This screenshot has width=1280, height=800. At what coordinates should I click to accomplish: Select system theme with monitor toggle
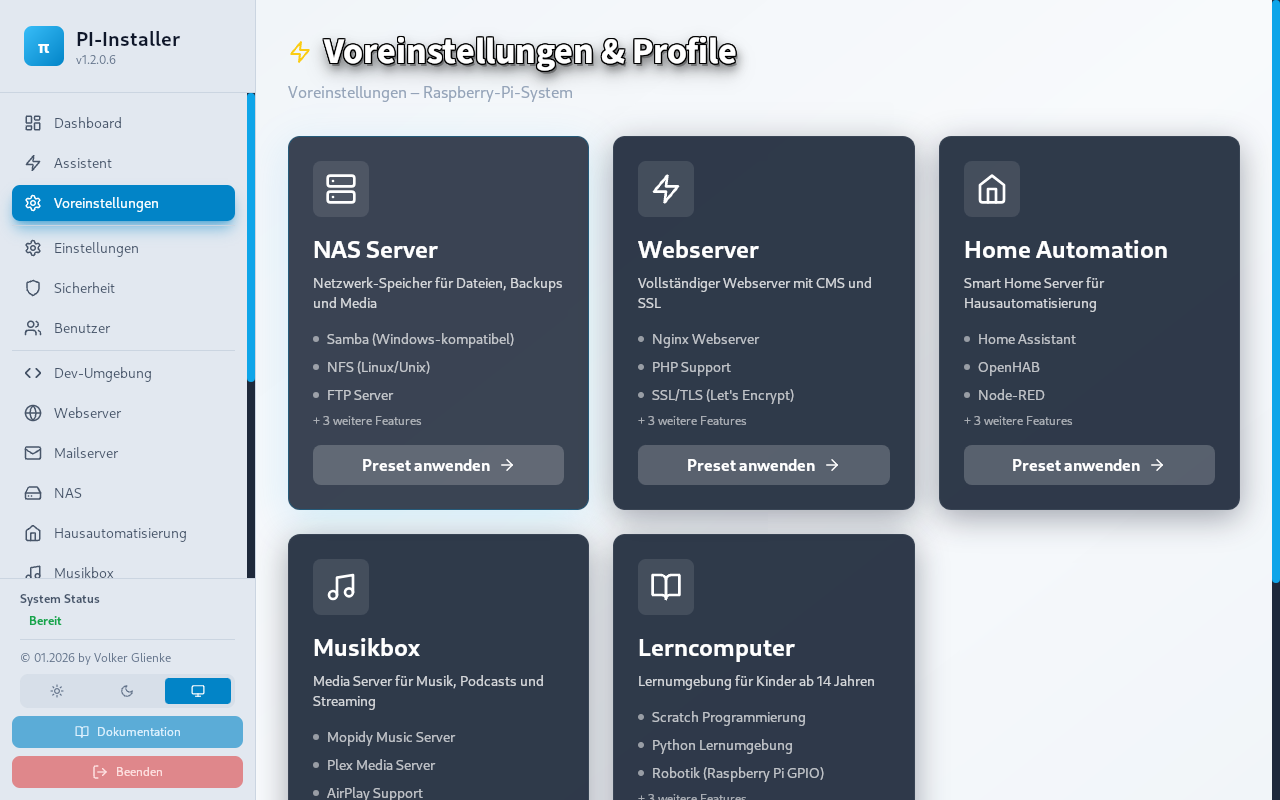198,691
